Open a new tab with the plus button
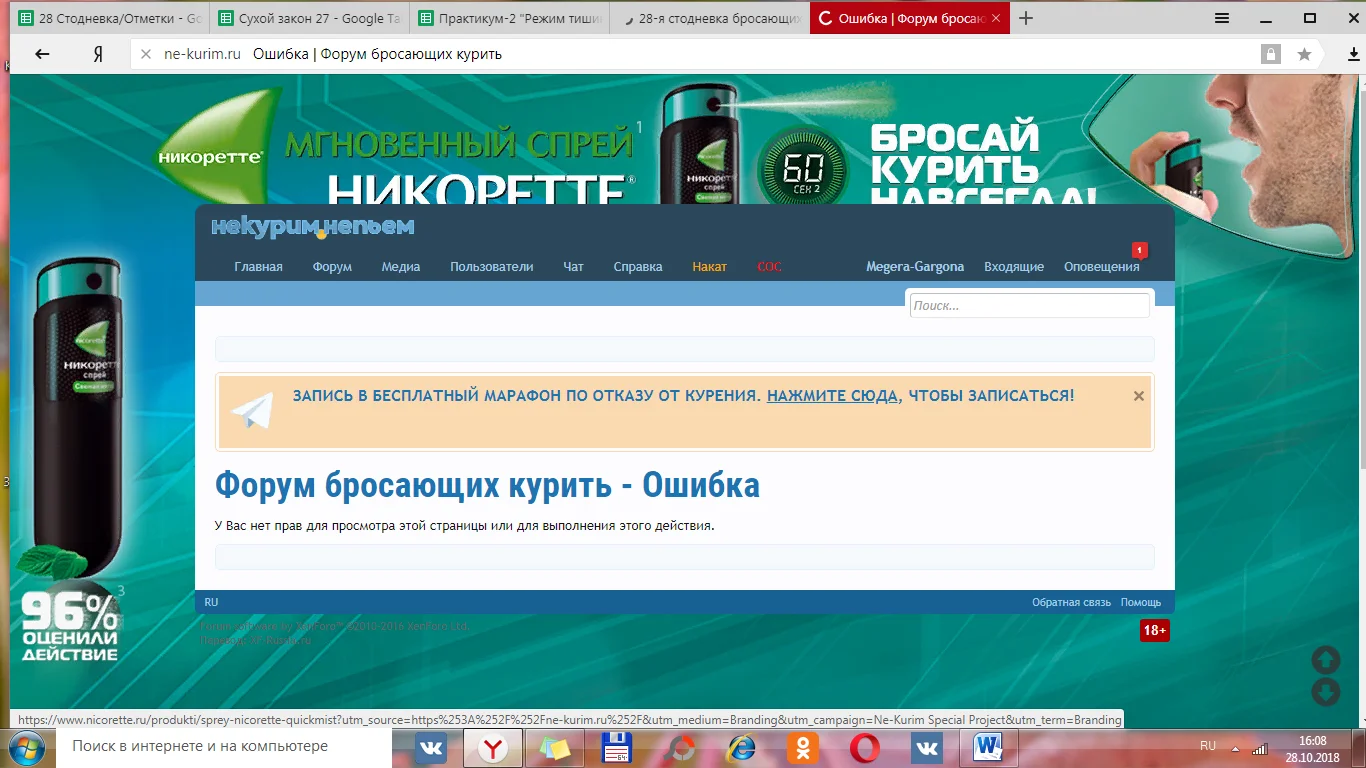1366x768 pixels. point(1025,18)
